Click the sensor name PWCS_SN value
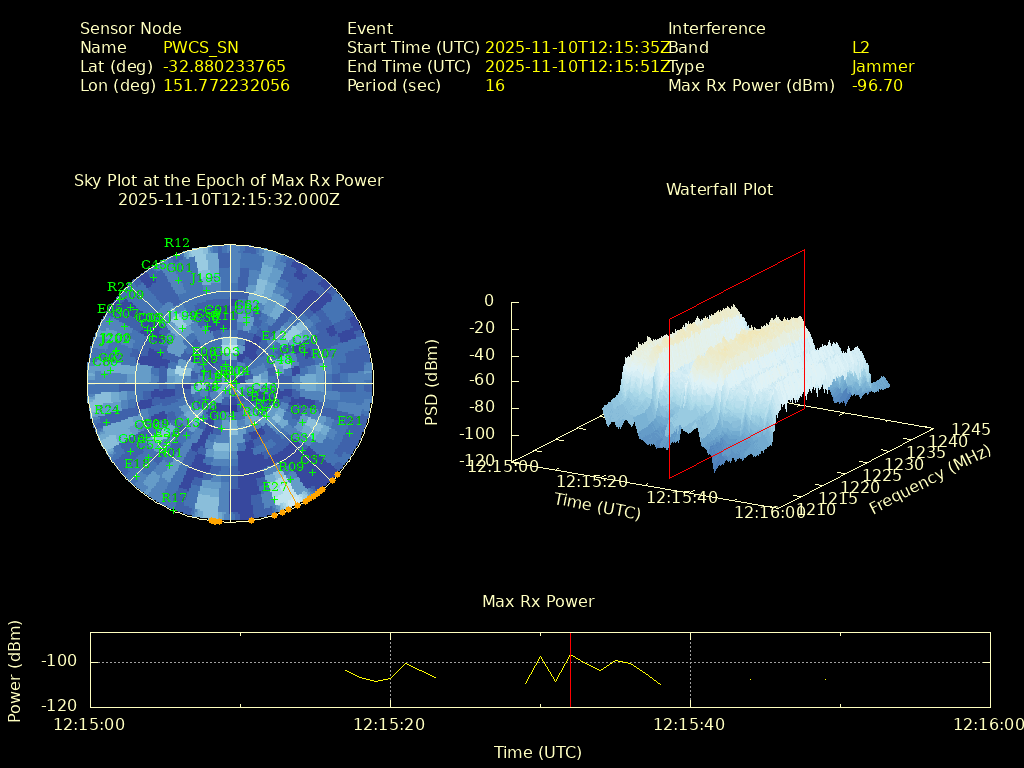 [x=201, y=47]
